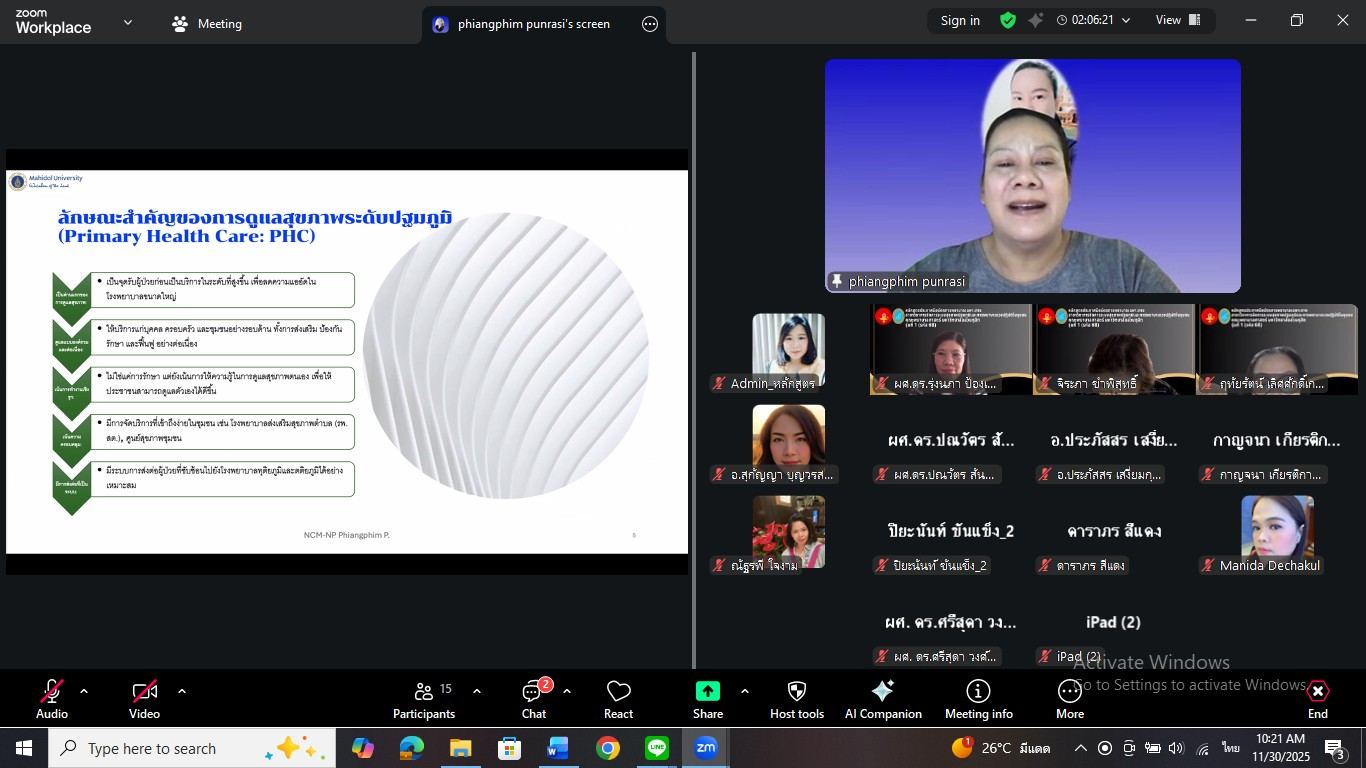Open the View layout menu
The image size is (1366, 768).
pyautogui.click(x=1177, y=20)
